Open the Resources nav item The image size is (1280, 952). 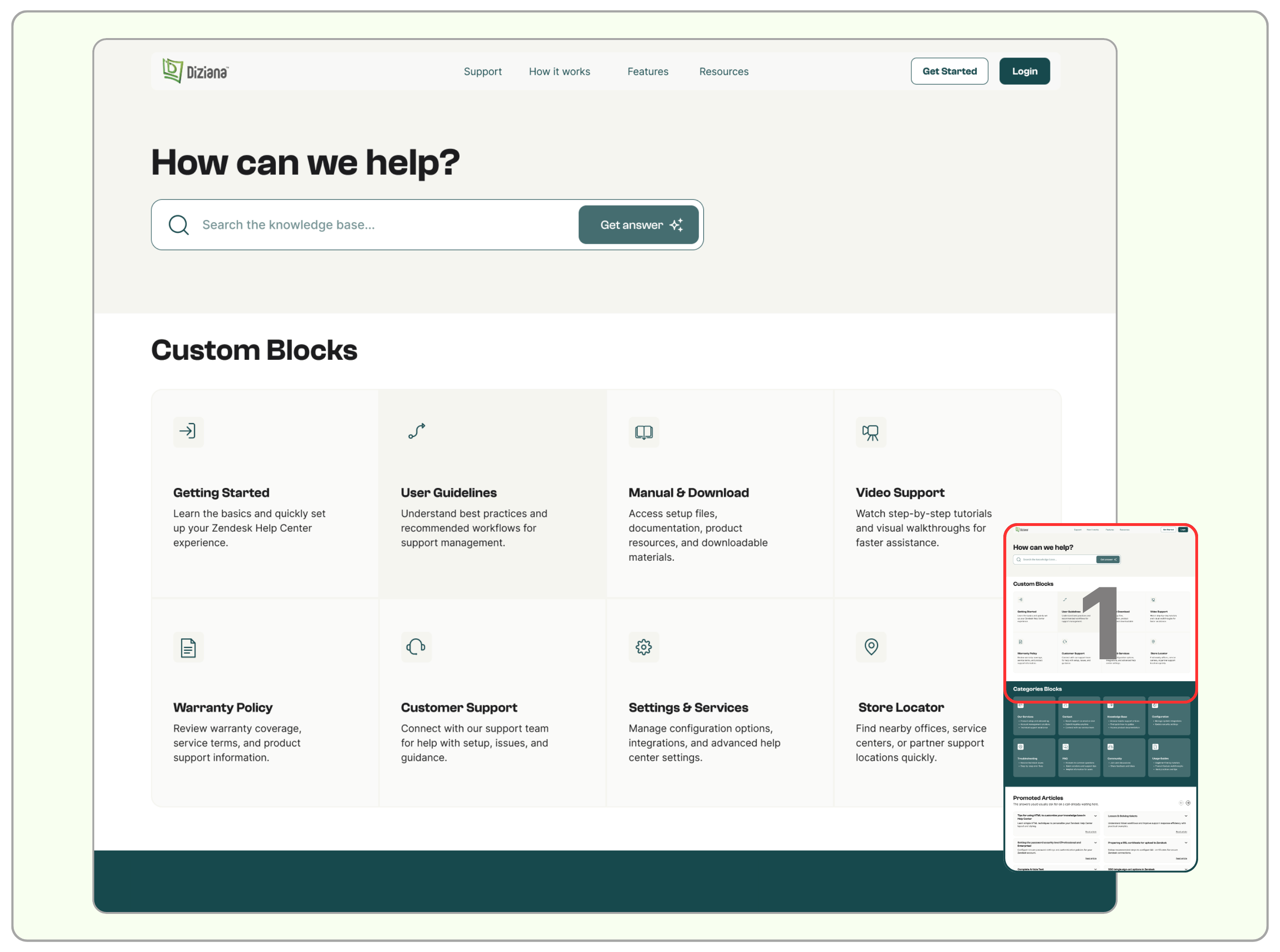724,71
